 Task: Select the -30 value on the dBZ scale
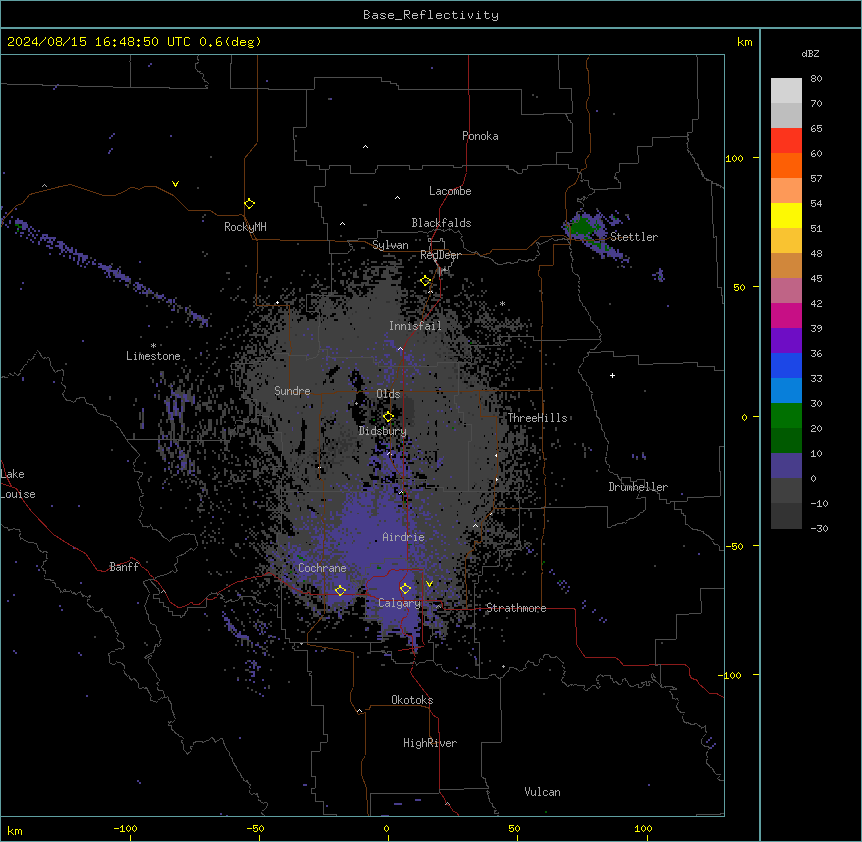pyautogui.click(x=819, y=528)
